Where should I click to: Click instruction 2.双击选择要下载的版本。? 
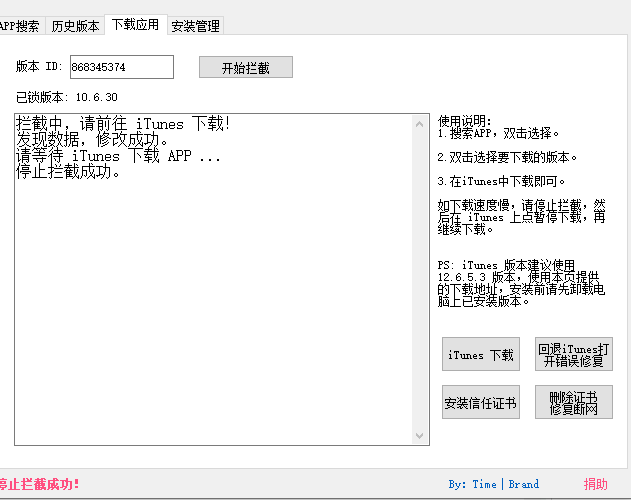point(507,157)
